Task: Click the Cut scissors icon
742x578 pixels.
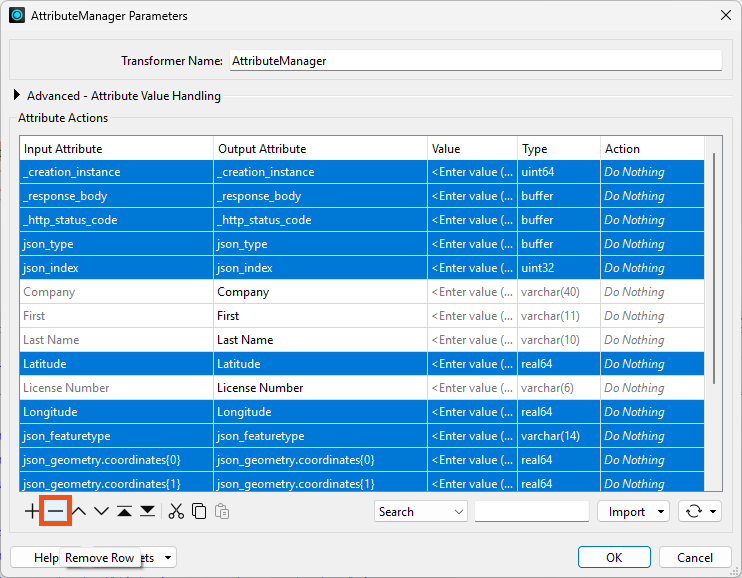Action: pyautogui.click(x=176, y=511)
